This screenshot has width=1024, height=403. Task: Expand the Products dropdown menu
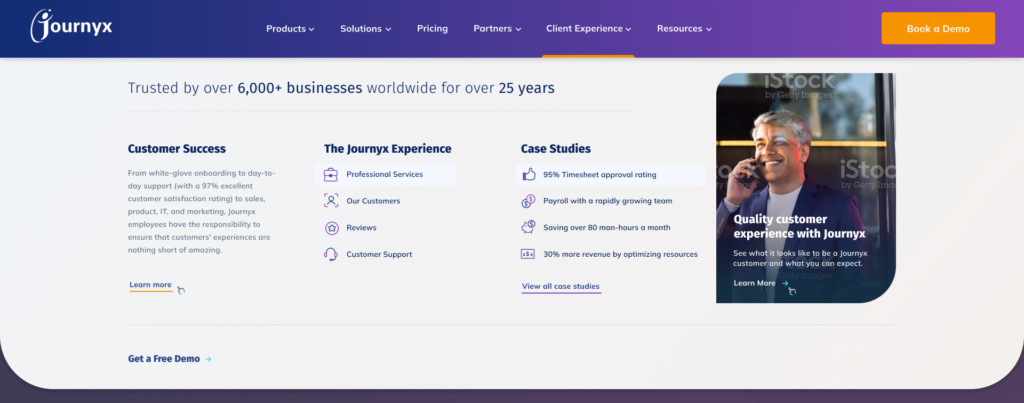(x=290, y=29)
